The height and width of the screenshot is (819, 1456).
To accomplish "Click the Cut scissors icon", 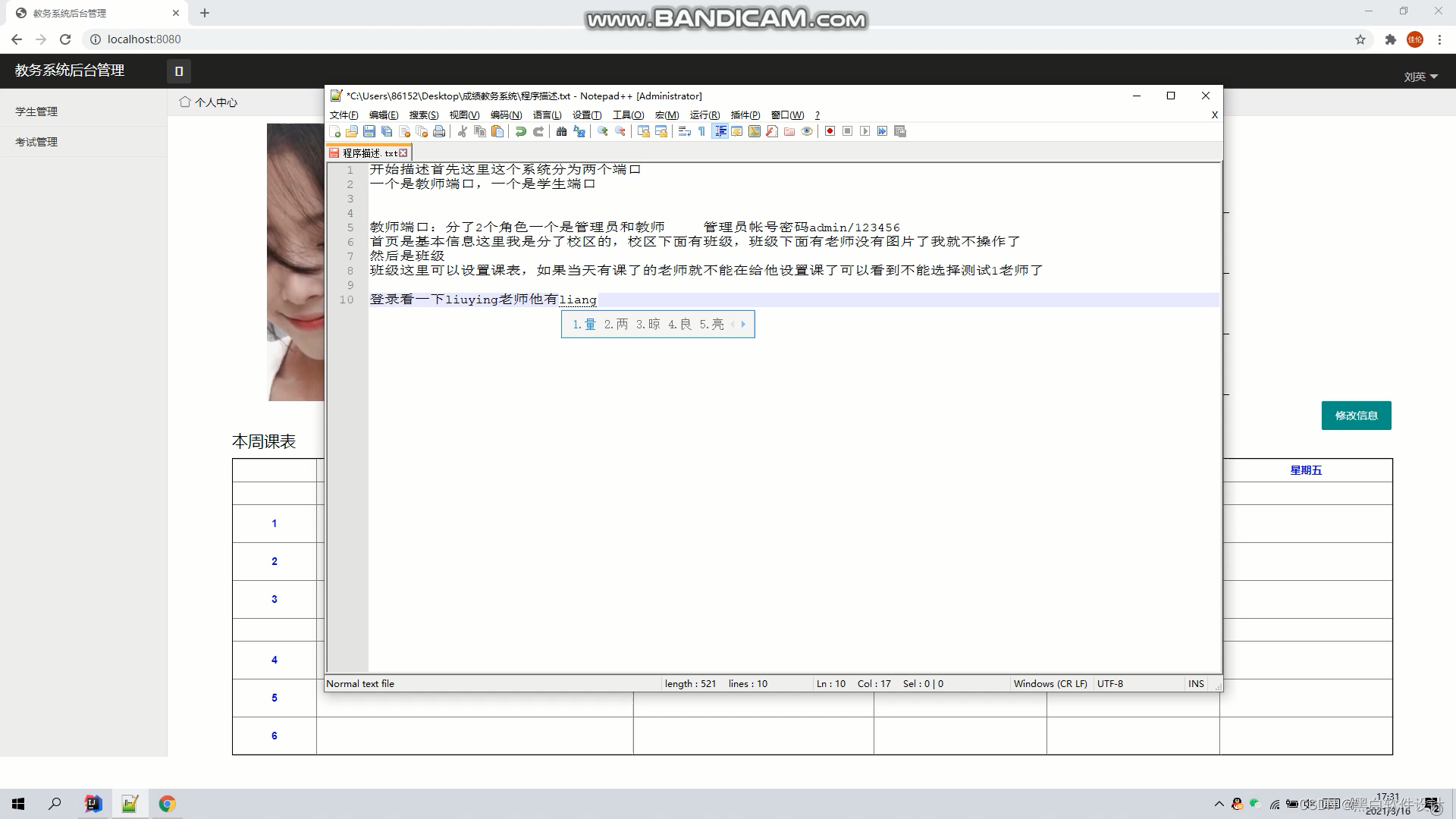I will click(462, 131).
